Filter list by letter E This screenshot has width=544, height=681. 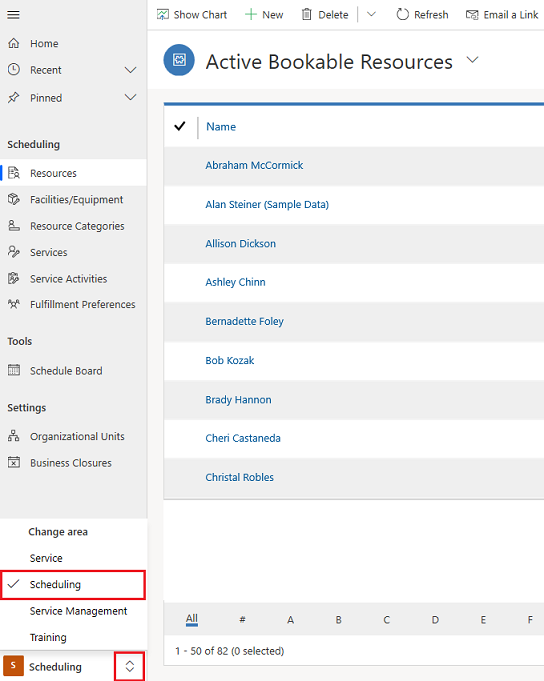coord(483,620)
